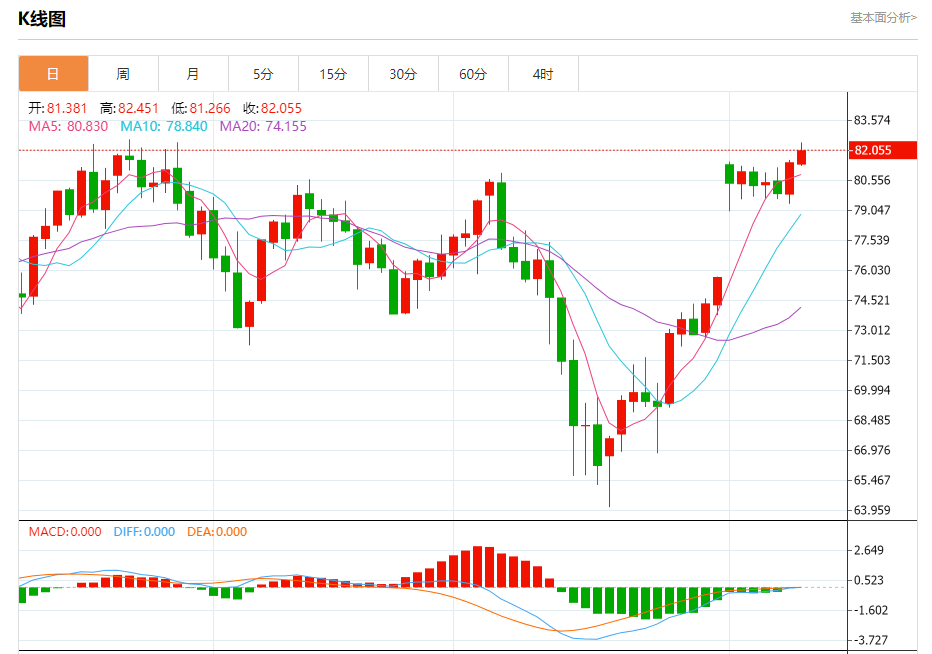
Task: Click the 69.994 price axis label
Action: click(872, 390)
